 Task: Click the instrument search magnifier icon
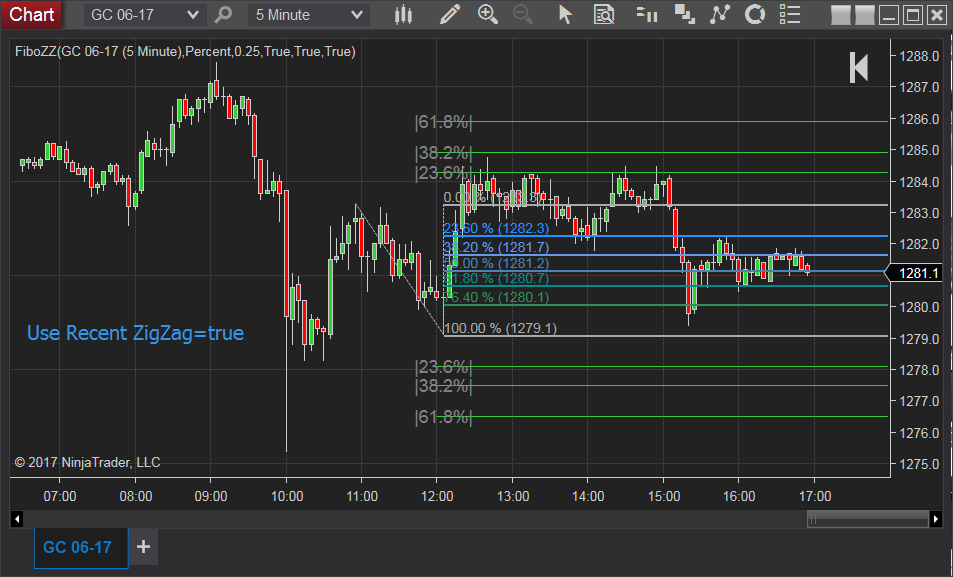[224, 15]
